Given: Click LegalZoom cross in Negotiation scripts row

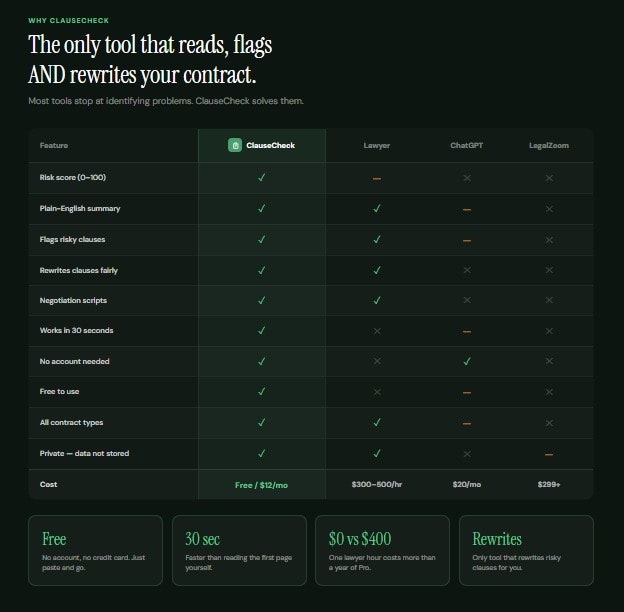Looking at the screenshot, I should click(549, 300).
